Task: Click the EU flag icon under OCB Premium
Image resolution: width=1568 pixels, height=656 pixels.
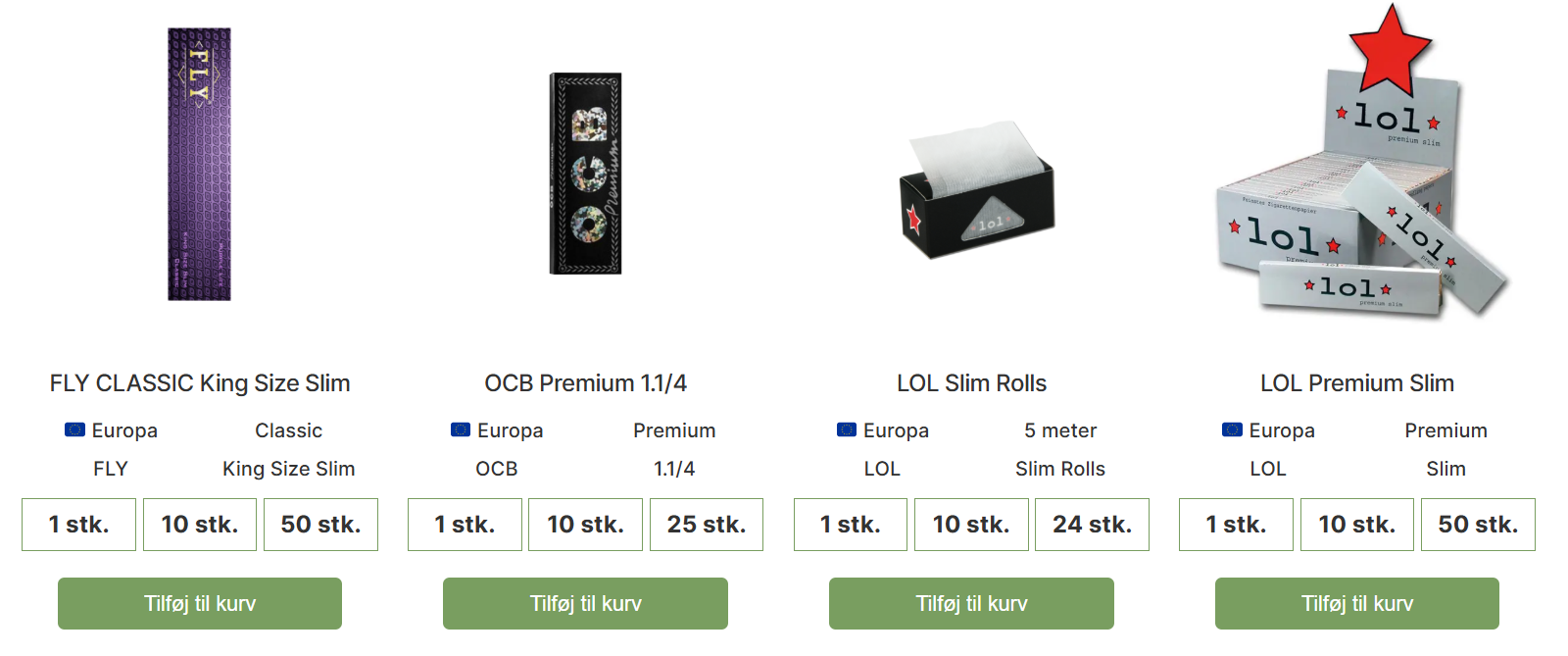Action: 461,429
